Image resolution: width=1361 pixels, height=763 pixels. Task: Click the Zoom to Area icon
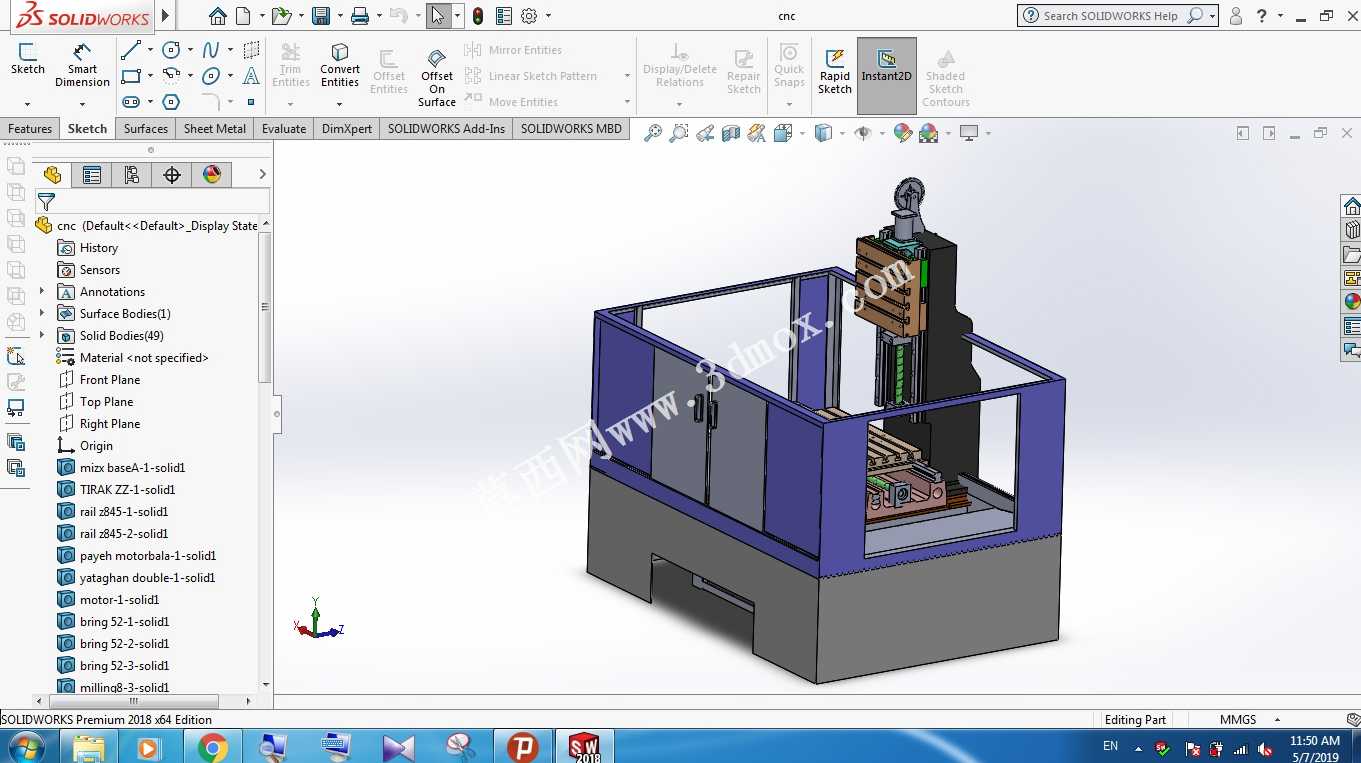click(x=679, y=133)
